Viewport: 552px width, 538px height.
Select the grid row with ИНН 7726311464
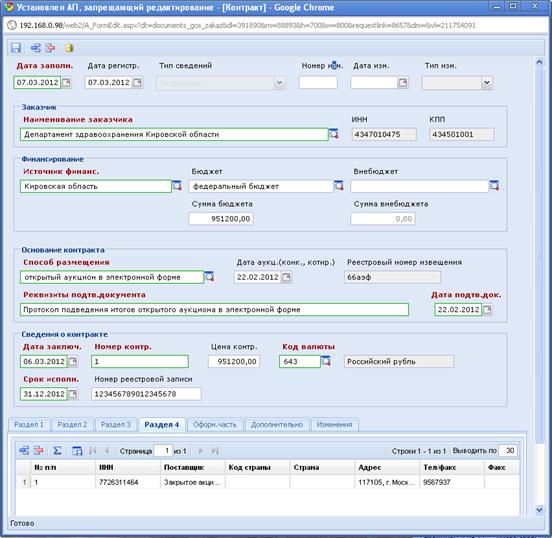(268, 482)
